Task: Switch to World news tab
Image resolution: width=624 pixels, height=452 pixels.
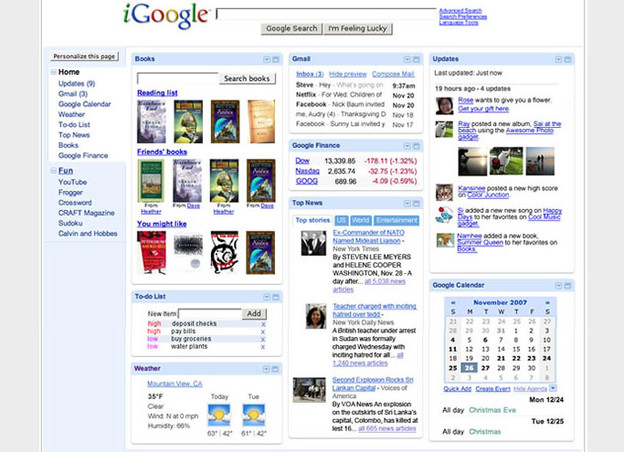Action: pos(361,220)
